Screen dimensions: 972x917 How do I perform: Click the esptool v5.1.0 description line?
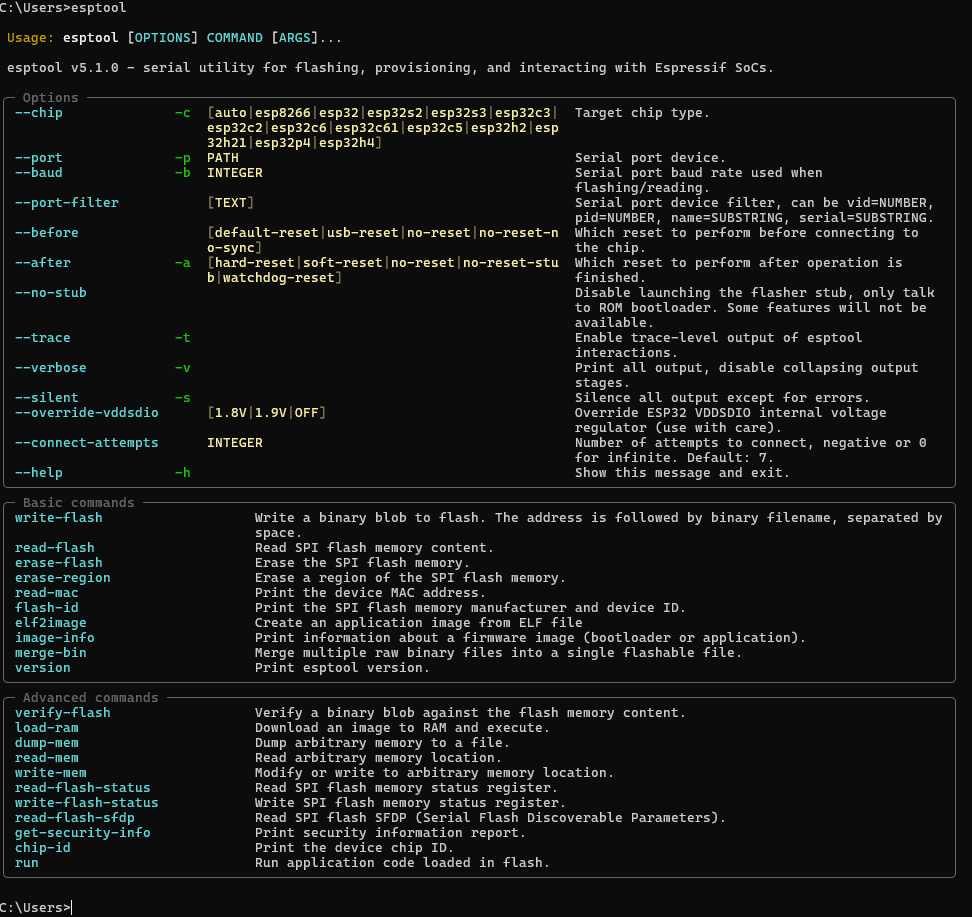point(391,68)
